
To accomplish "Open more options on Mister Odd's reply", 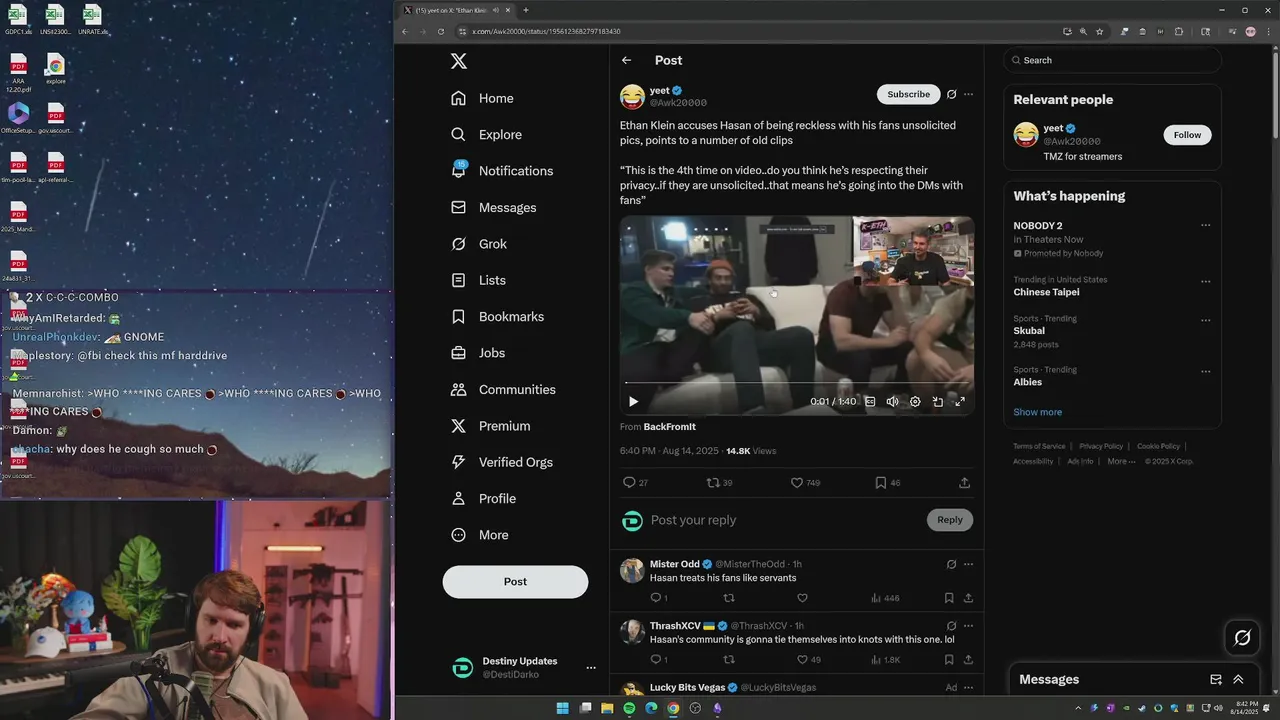I will 968,565.
